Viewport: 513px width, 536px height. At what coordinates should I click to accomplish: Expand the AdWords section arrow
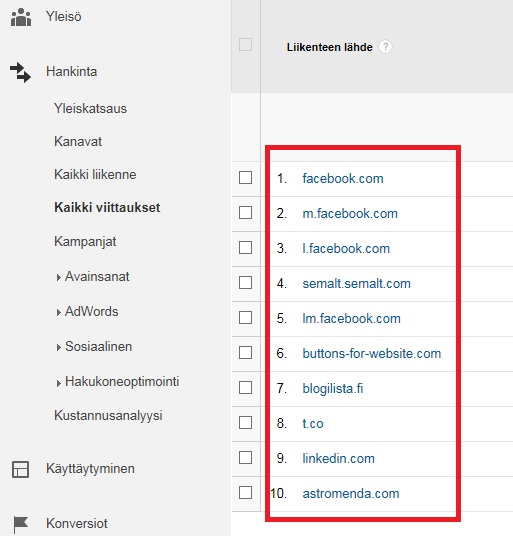58,312
